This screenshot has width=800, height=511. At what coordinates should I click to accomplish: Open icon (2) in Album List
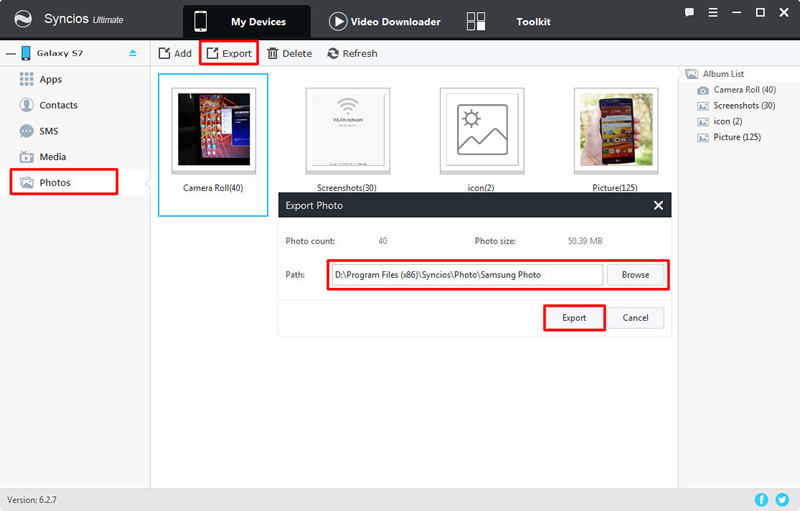(720, 121)
